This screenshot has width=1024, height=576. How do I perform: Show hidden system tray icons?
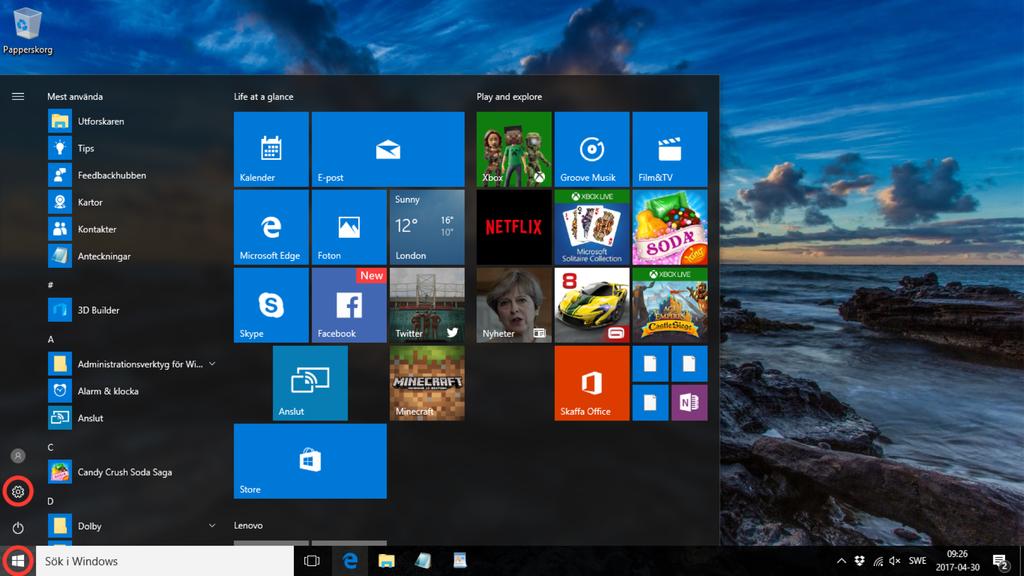pos(841,561)
